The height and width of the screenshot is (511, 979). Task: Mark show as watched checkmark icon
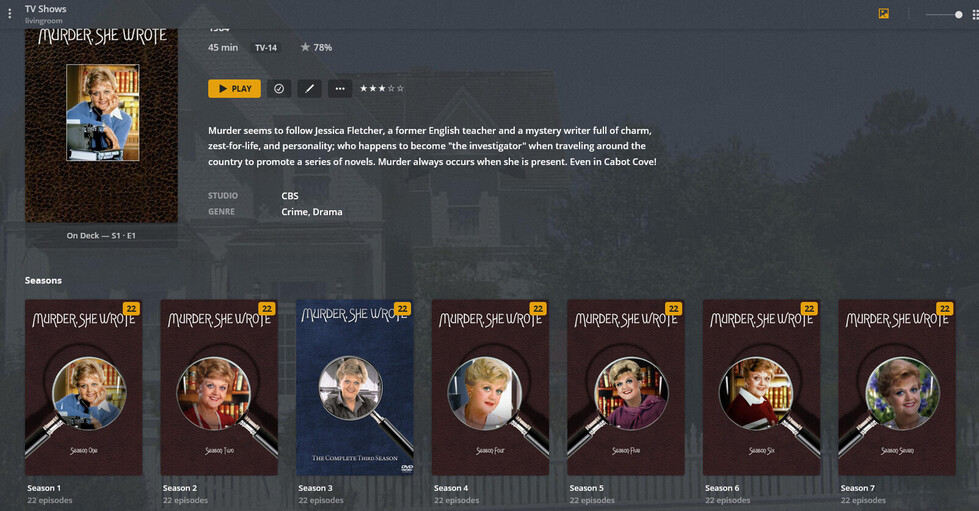coord(279,89)
